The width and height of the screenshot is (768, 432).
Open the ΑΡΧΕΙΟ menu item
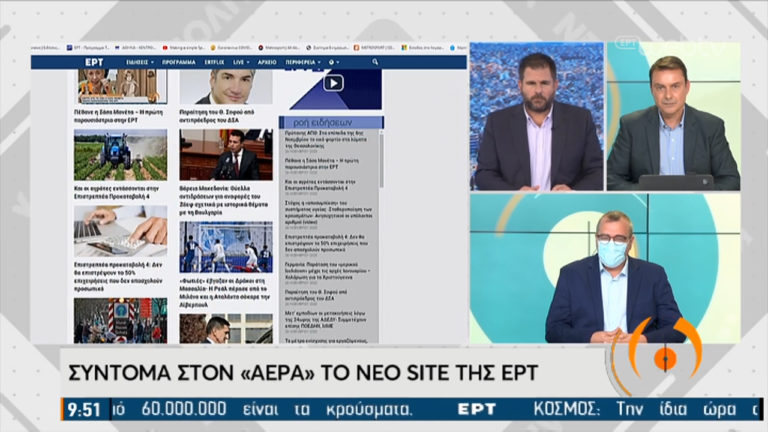(267, 62)
